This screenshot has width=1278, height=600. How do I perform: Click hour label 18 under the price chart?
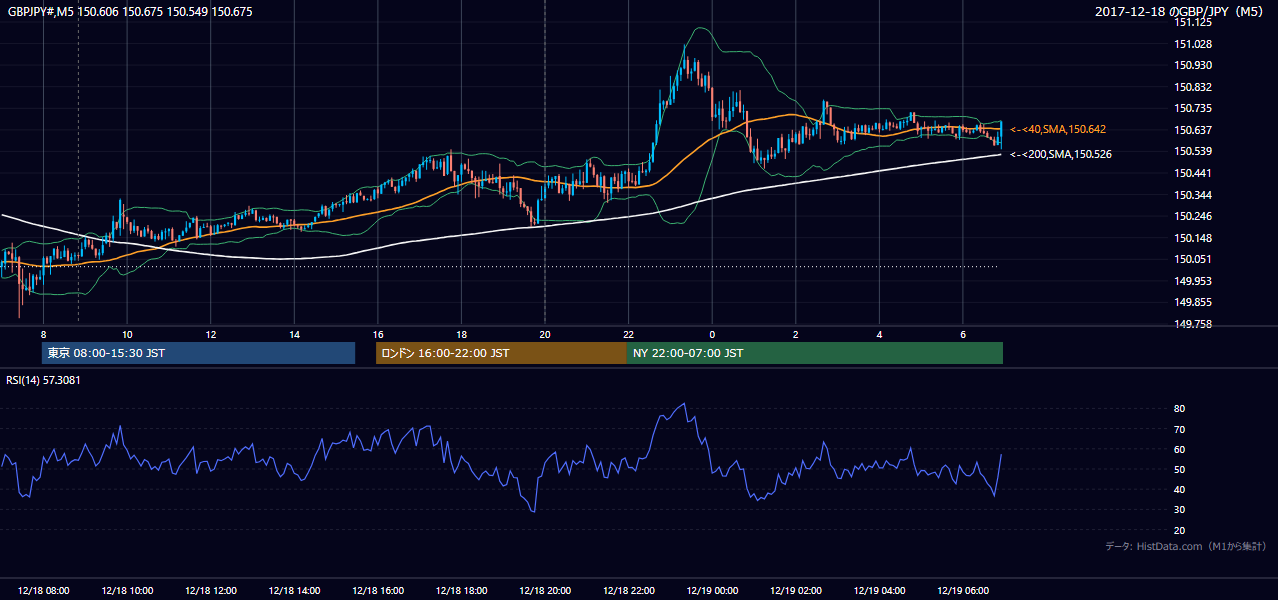[x=461, y=334]
